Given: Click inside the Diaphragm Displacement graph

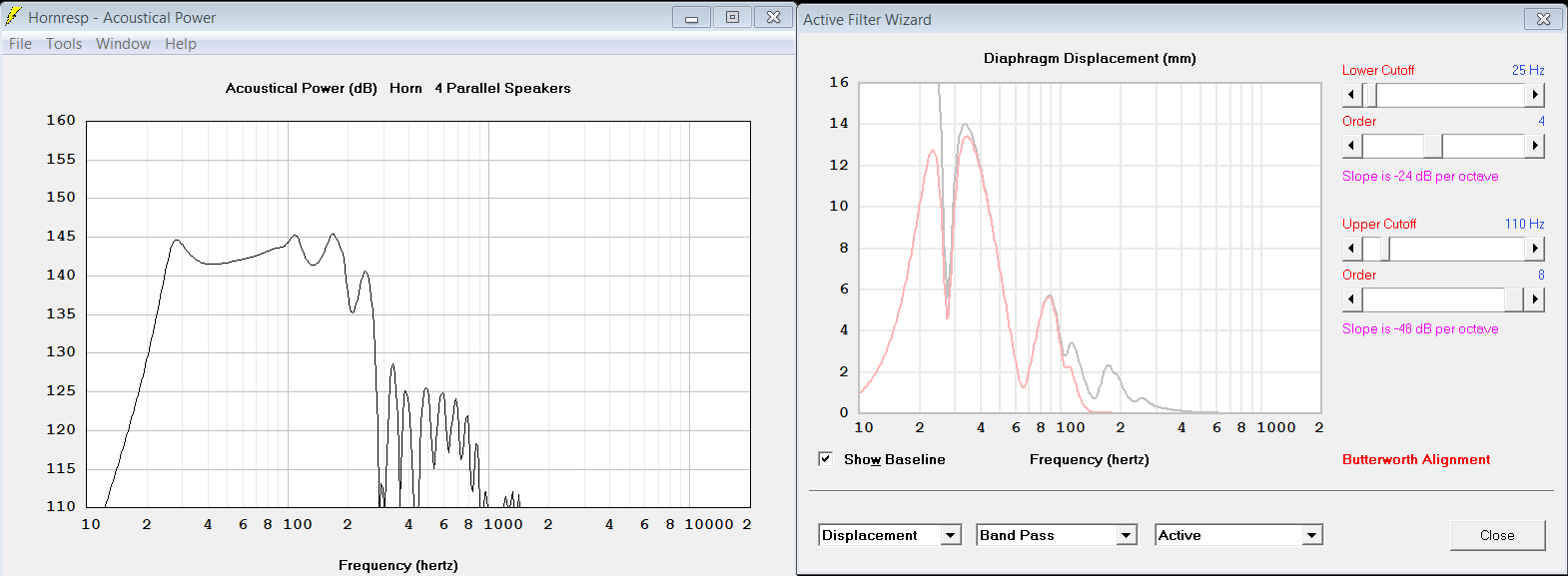Looking at the screenshot, I should point(1091,248).
